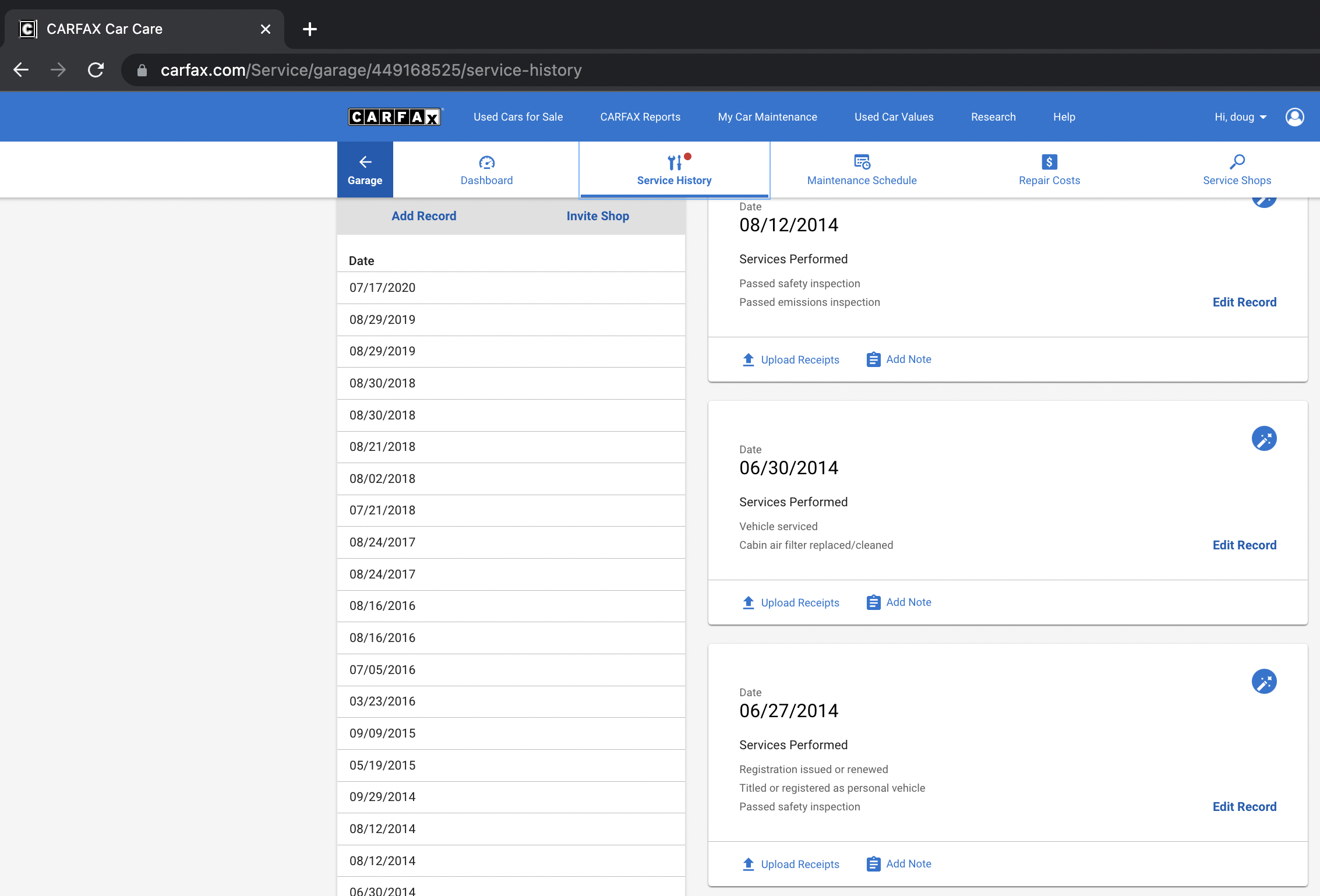Upload Receipts for the 08/12/2014 record
Image resolution: width=1320 pixels, height=896 pixels.
790,360
